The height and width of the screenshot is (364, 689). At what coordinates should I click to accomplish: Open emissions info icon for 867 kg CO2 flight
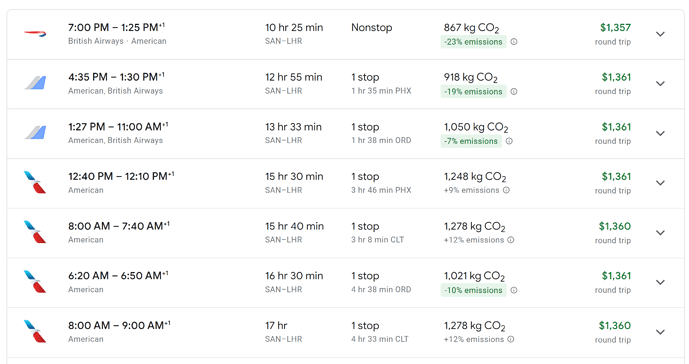click(x=514, y=42)
